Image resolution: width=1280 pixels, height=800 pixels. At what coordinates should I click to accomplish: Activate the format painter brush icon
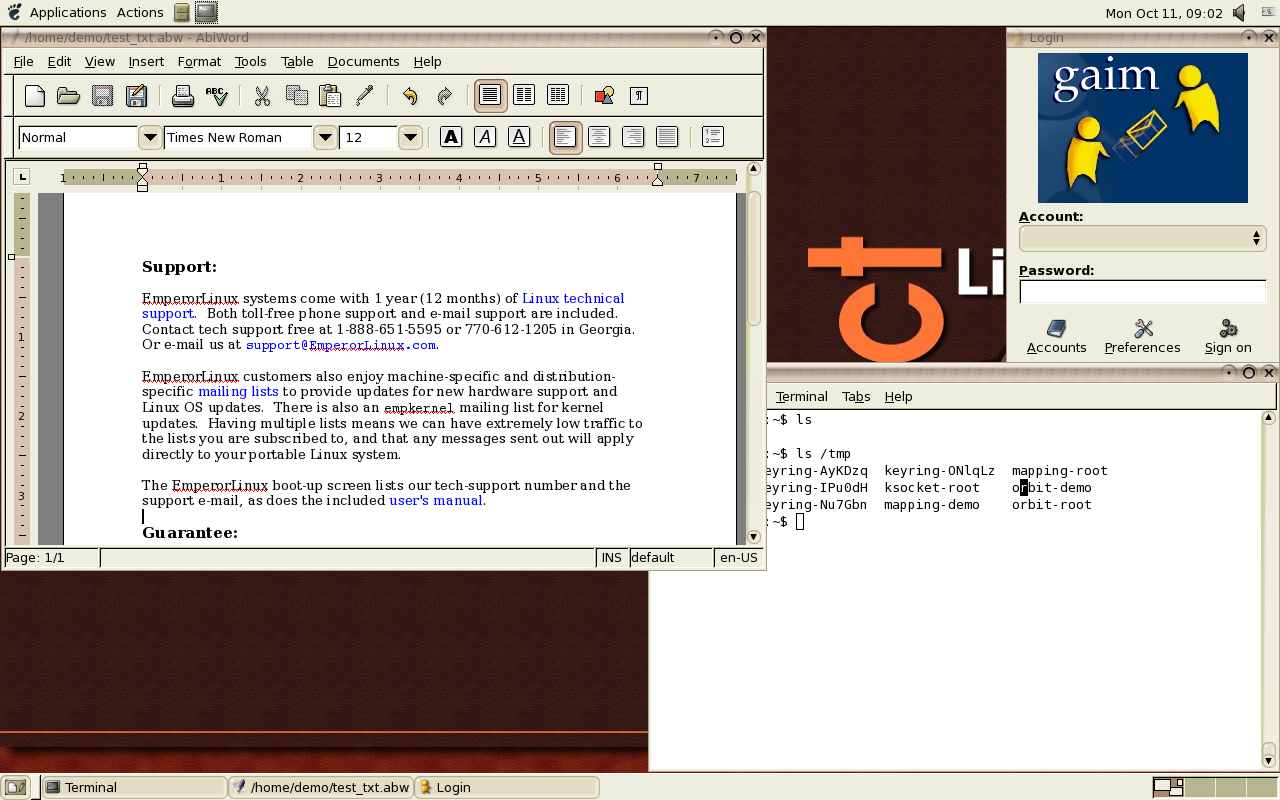pyautogui.click(x=364, y=96)
